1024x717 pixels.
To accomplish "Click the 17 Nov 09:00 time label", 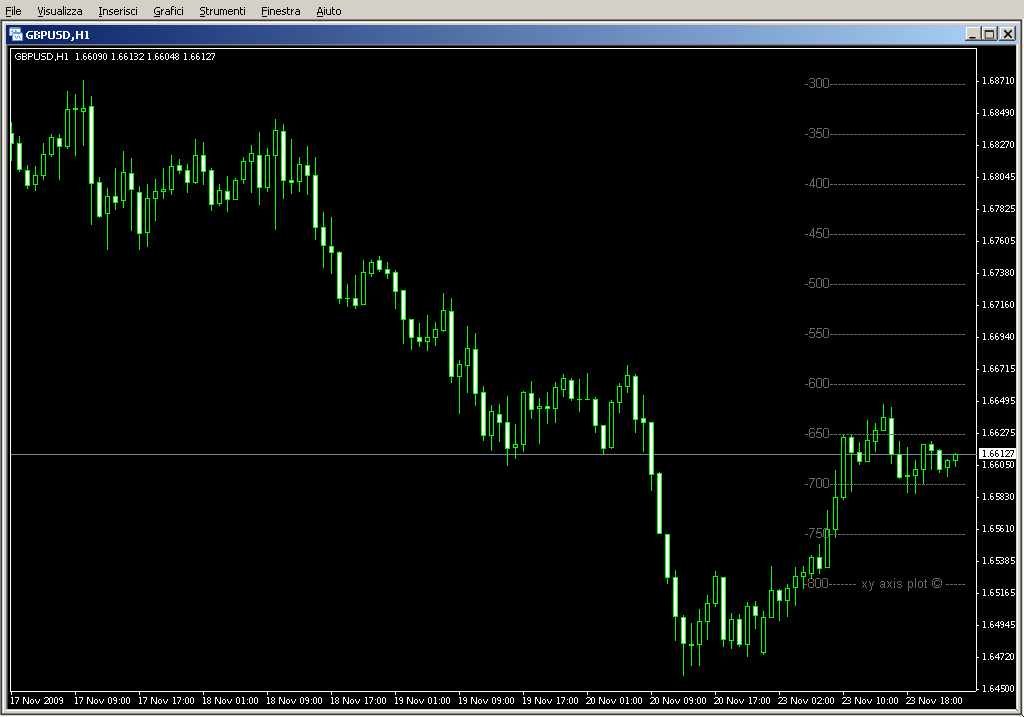I will coord(102,701).
